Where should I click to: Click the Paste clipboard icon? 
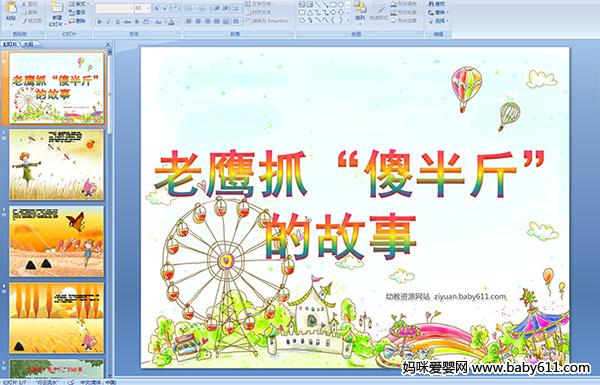[x=11, y=11]
